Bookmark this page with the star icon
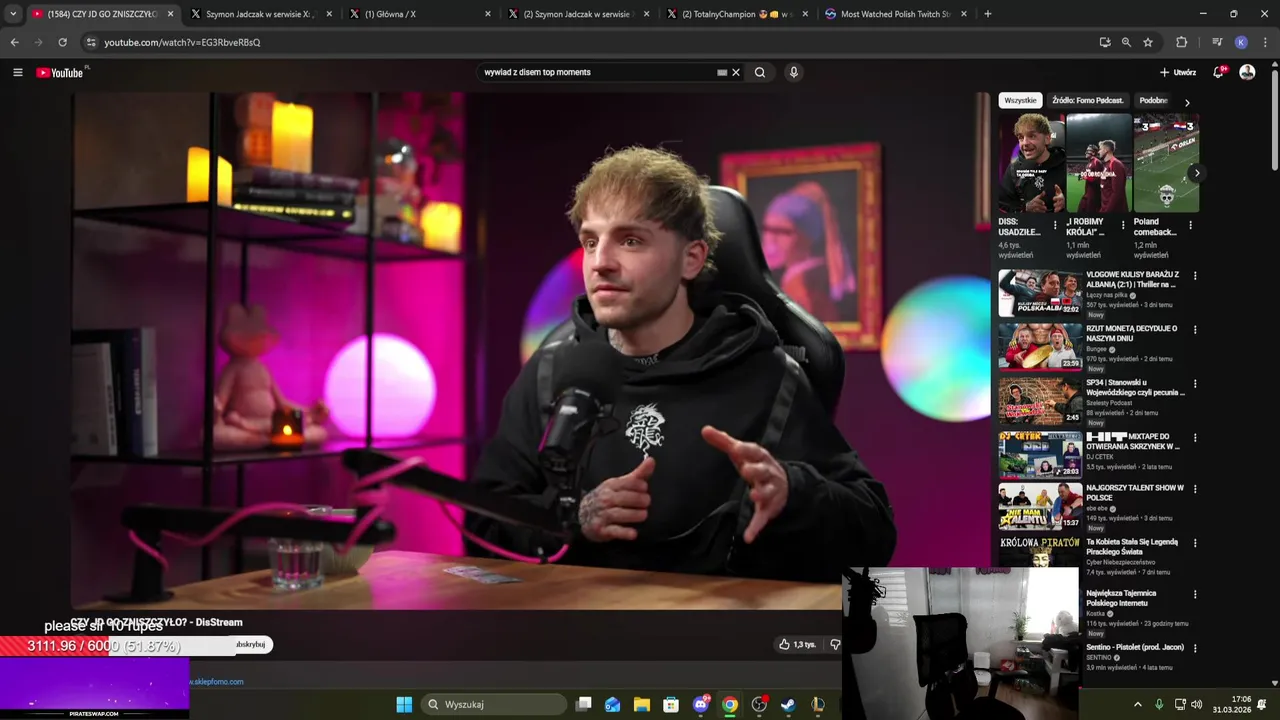The image size is (1280, 720). click(1148, 42)
